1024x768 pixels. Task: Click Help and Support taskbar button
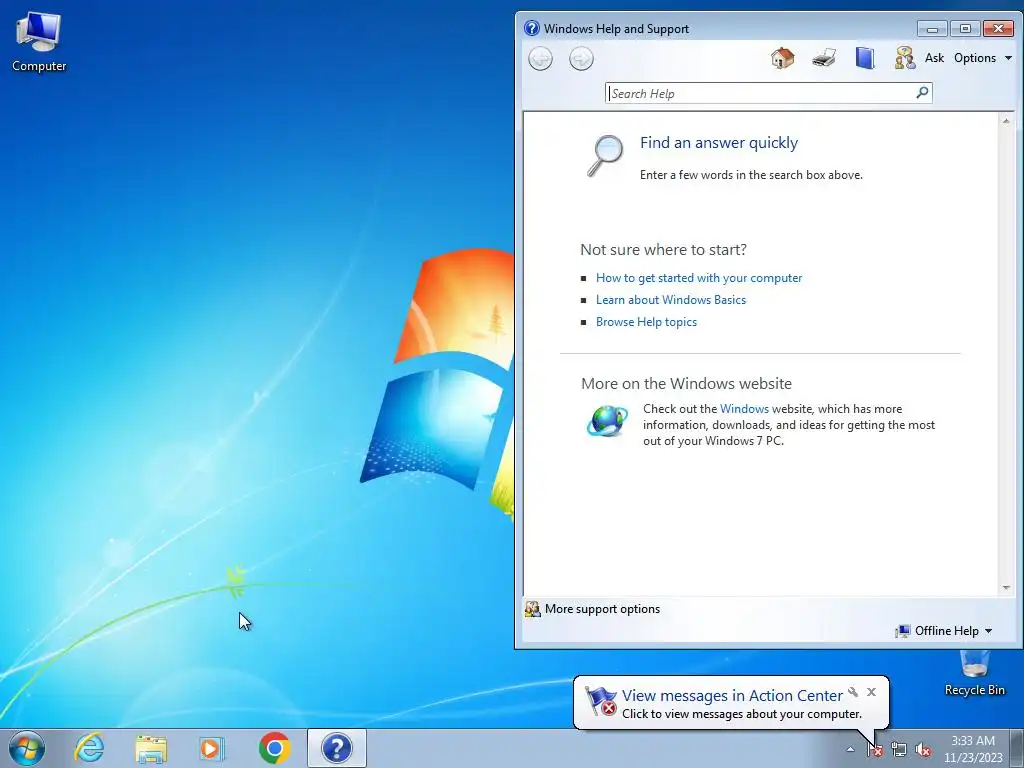[337, 748]
